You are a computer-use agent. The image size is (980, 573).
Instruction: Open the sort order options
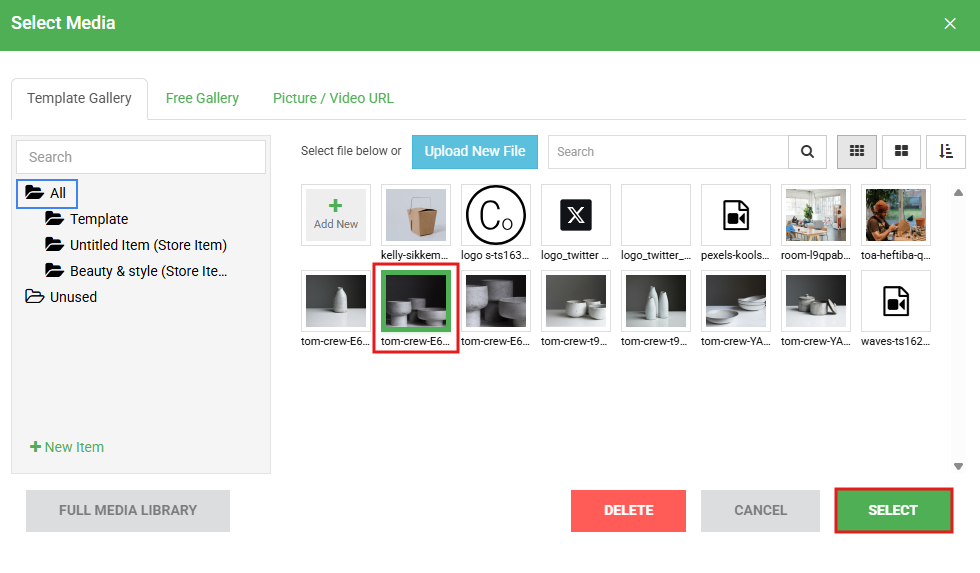[945, 151]
